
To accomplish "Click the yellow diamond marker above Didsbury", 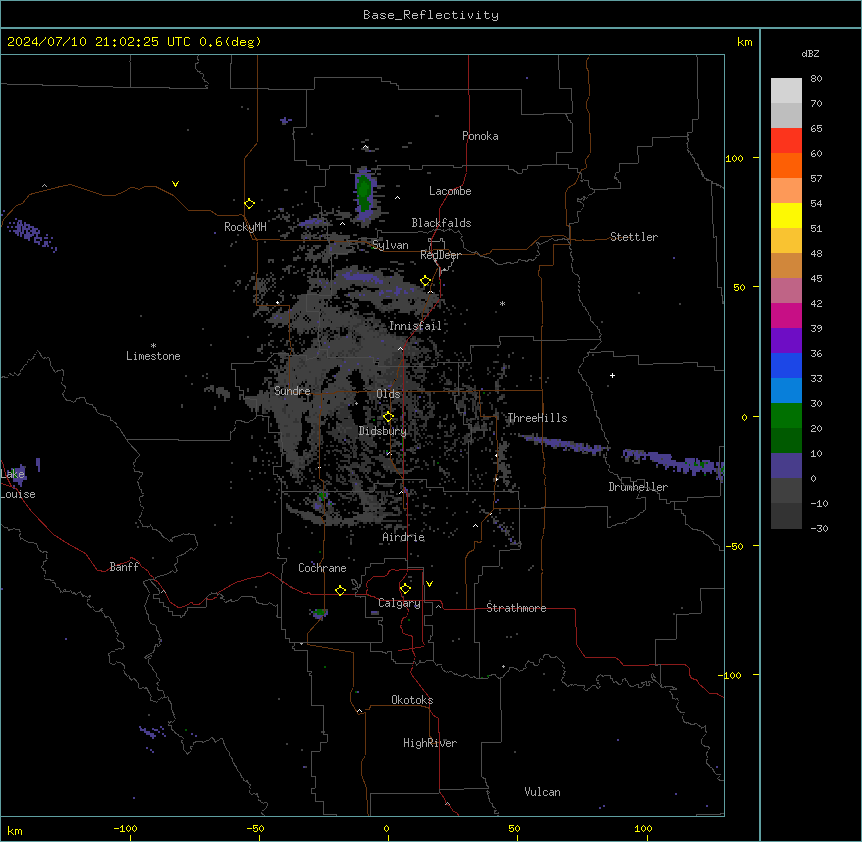I will [x=389, y=417].
